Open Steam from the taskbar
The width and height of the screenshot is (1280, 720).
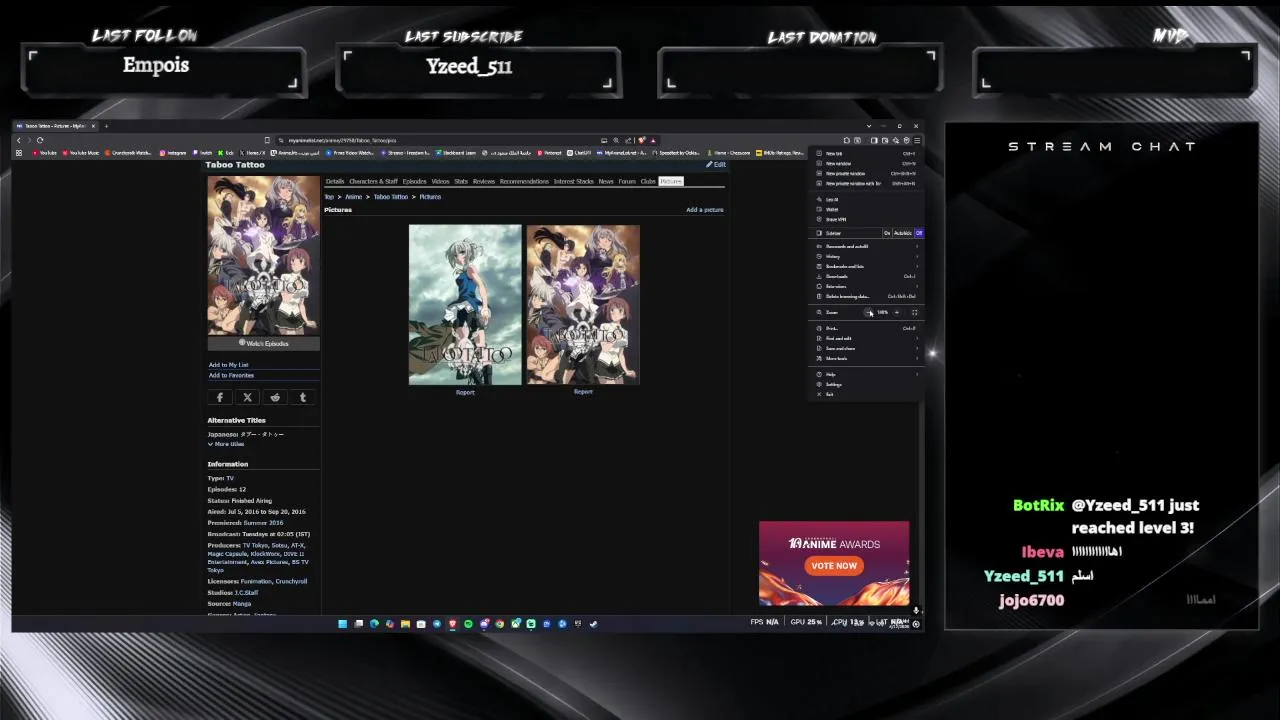point(594,623)
